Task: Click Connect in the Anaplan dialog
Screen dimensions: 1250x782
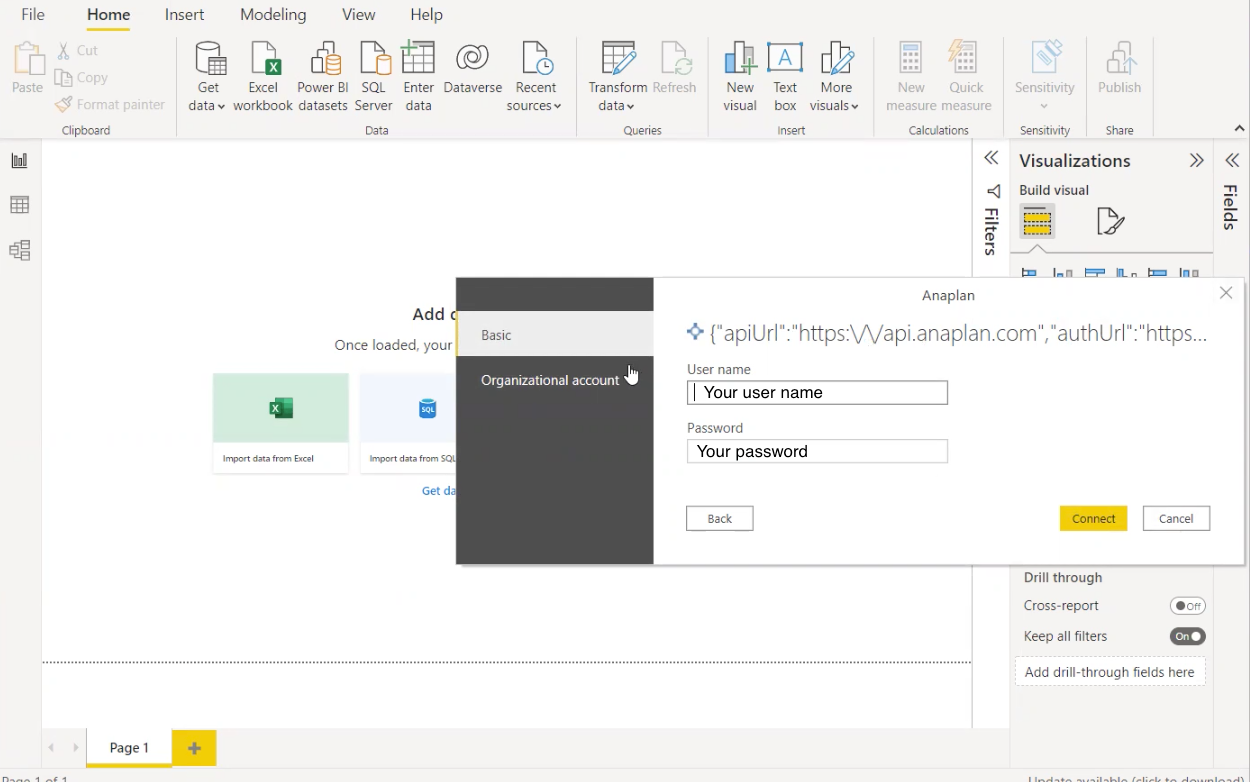Action: (1093, 518)
